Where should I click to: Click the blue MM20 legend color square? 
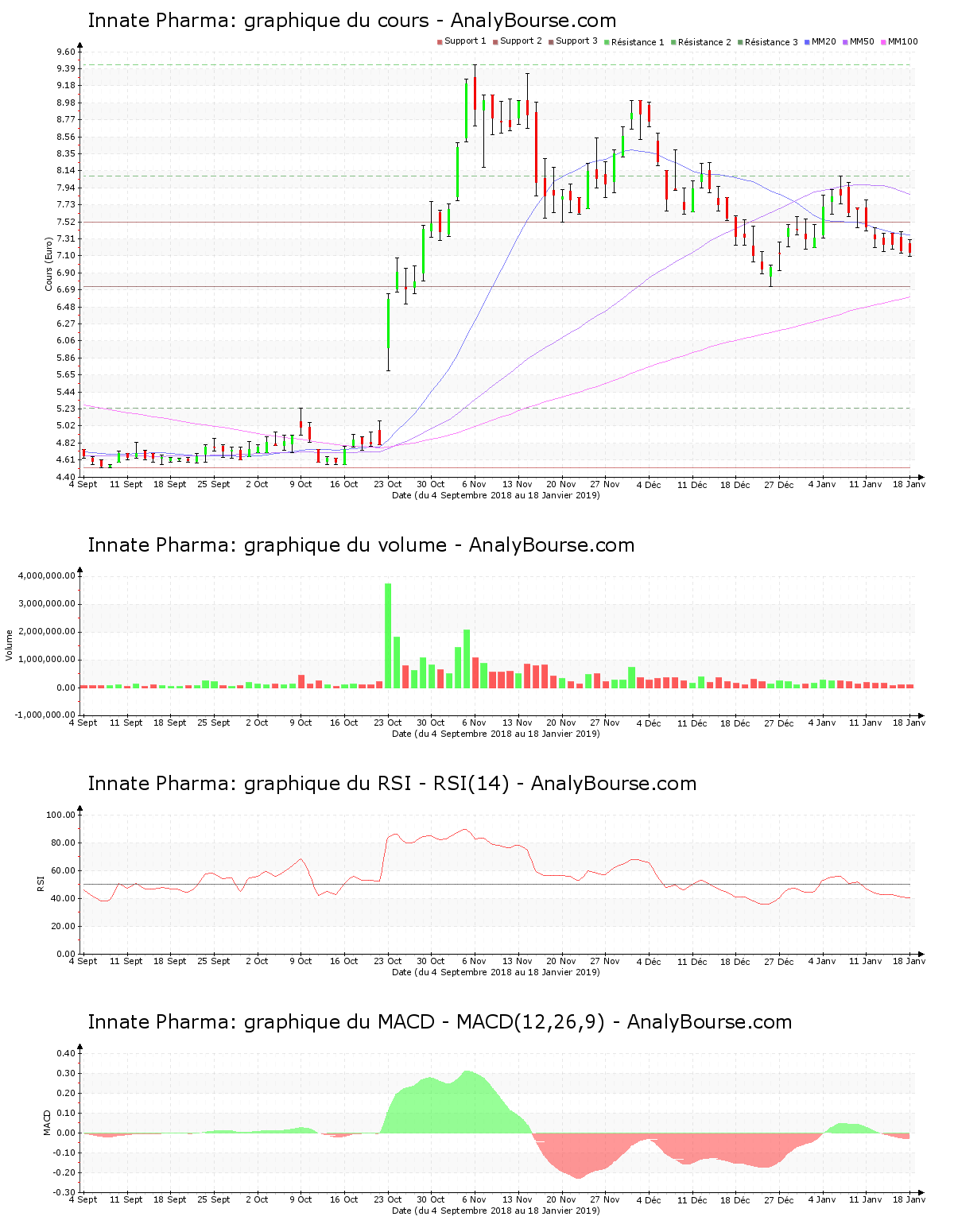pyautogui.click(x=807, y=41)
